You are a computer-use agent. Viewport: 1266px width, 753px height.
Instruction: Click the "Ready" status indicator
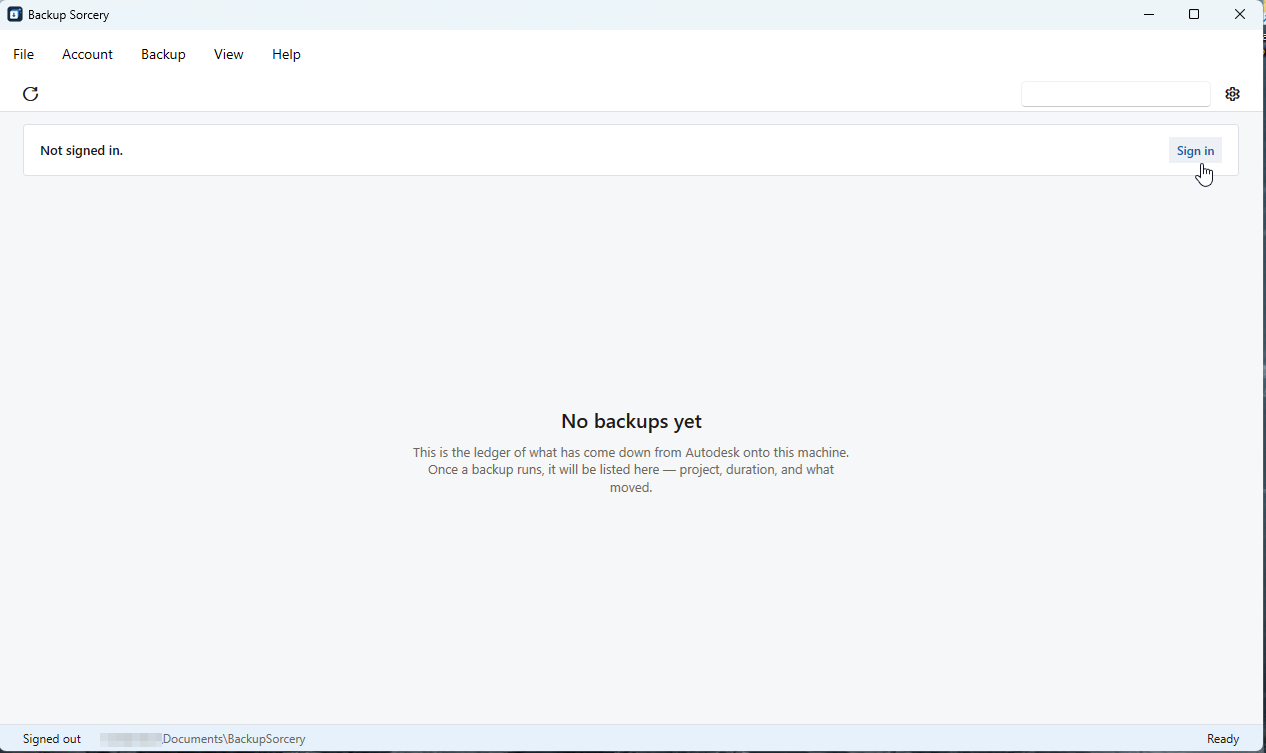point(1222,739)
